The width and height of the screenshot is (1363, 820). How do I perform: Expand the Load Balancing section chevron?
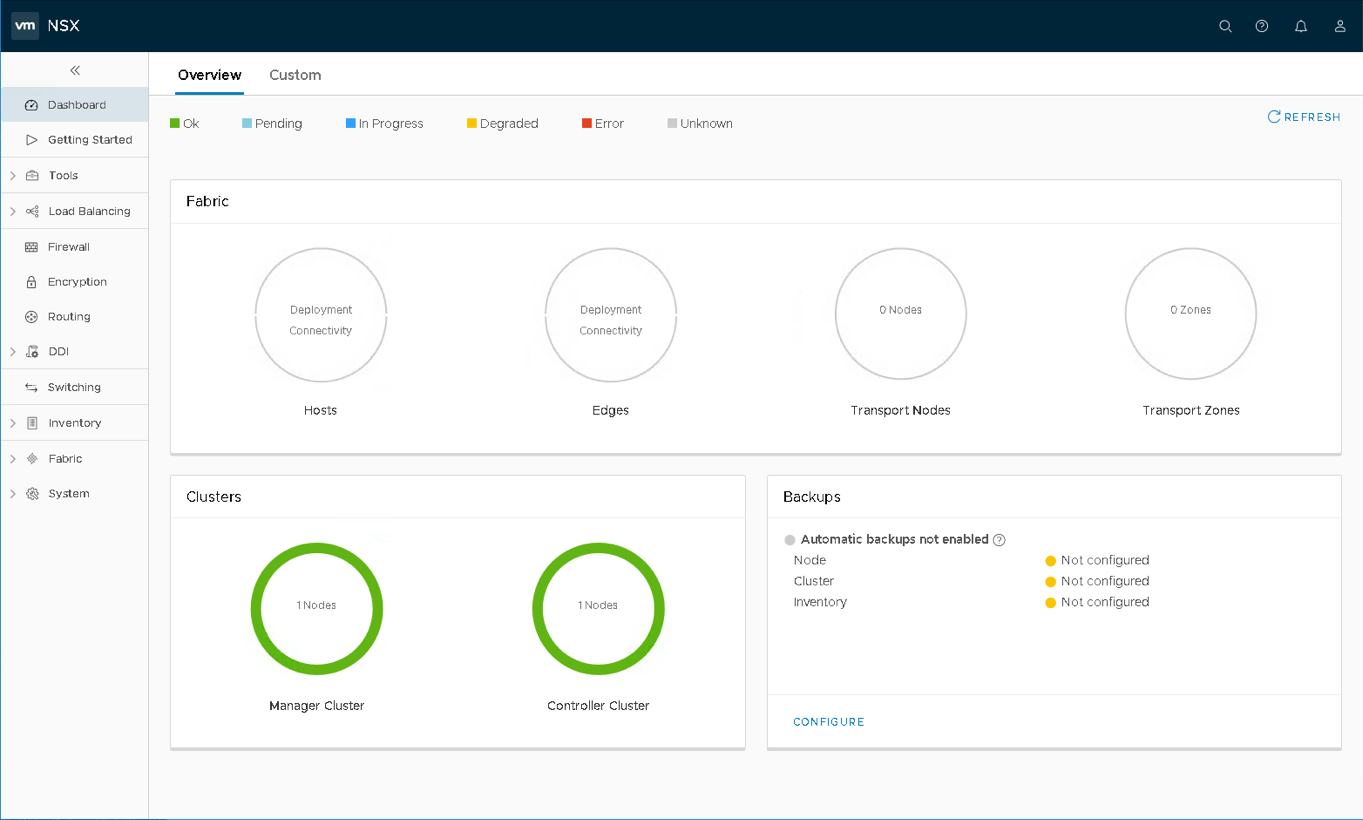13,212
